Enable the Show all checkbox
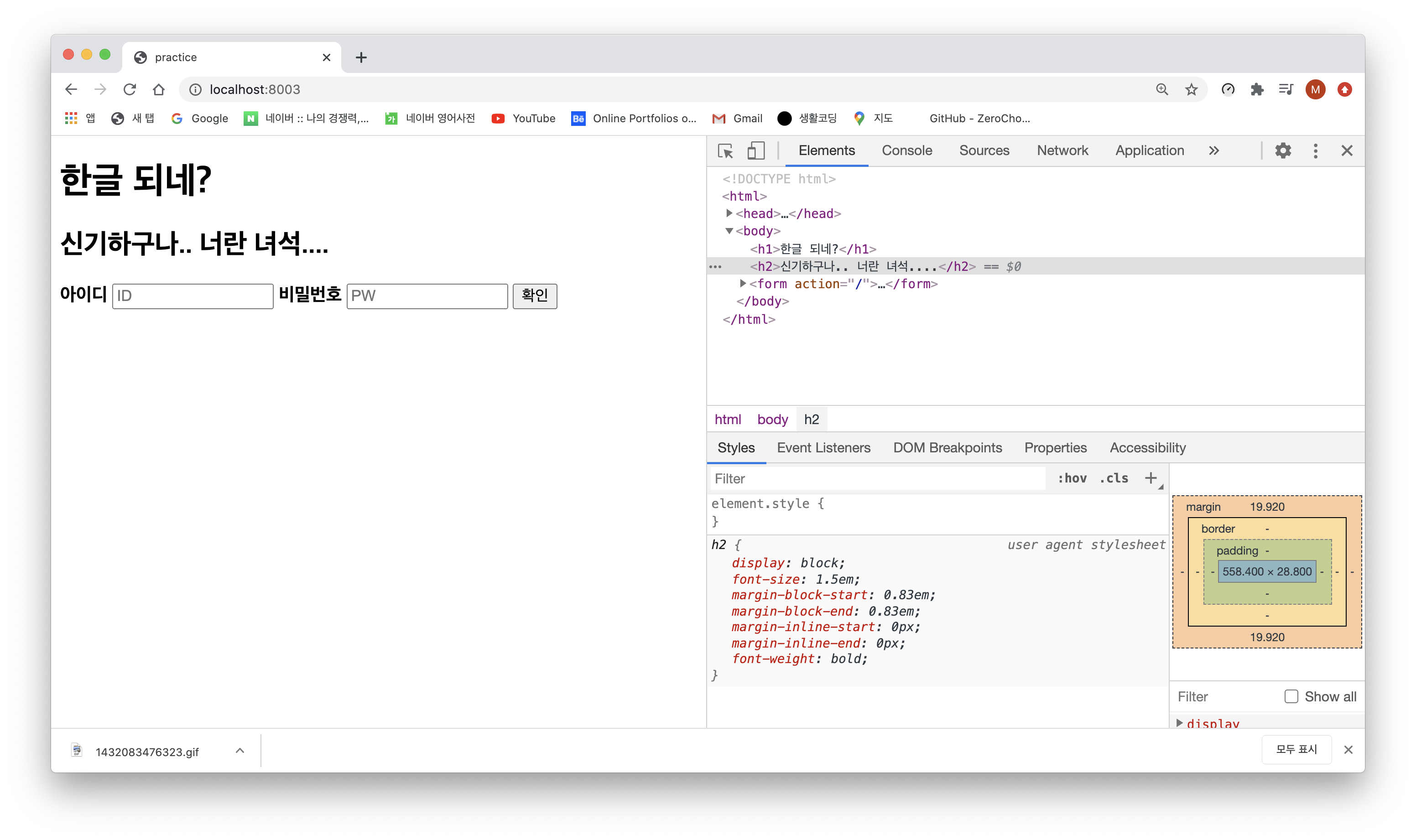This screenshot has width=1416, height=840. click(1291, 696)
